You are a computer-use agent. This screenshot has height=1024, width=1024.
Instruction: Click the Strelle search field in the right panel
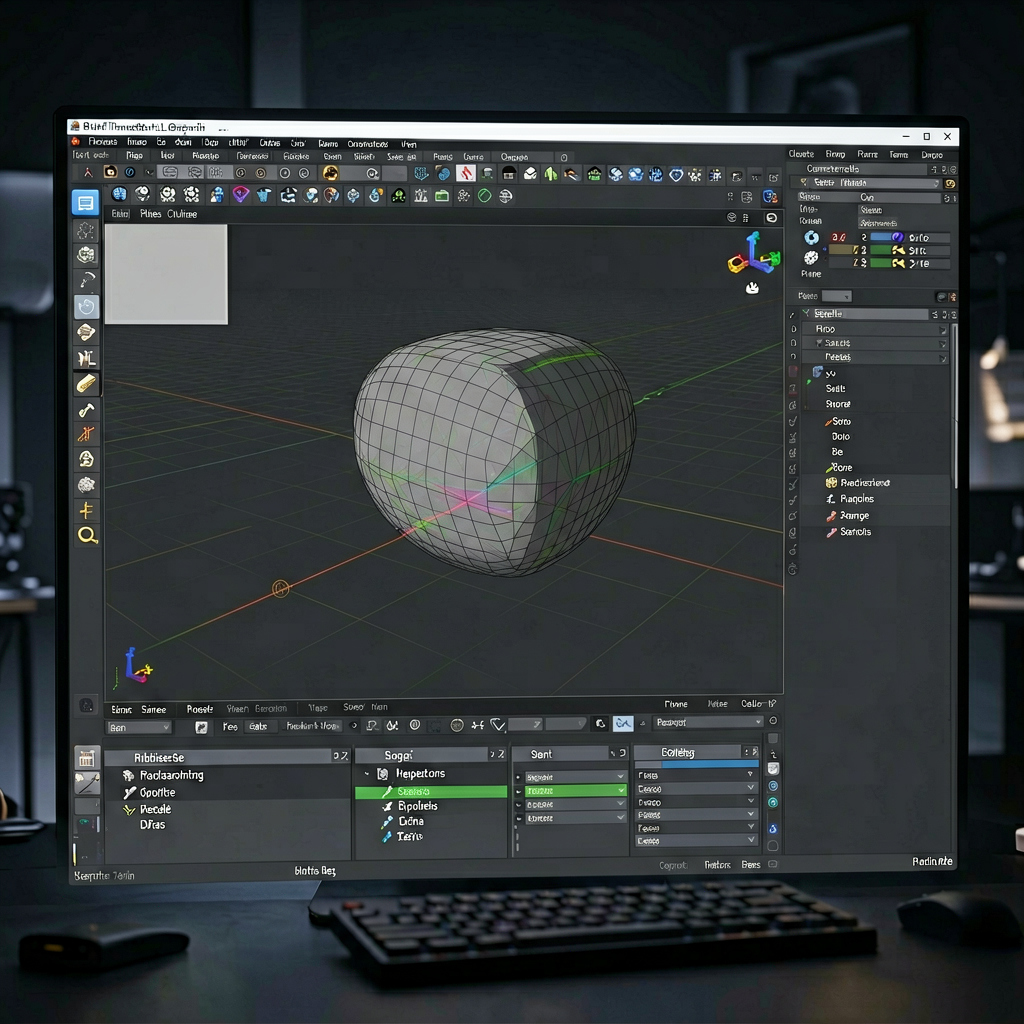point(869,314)
